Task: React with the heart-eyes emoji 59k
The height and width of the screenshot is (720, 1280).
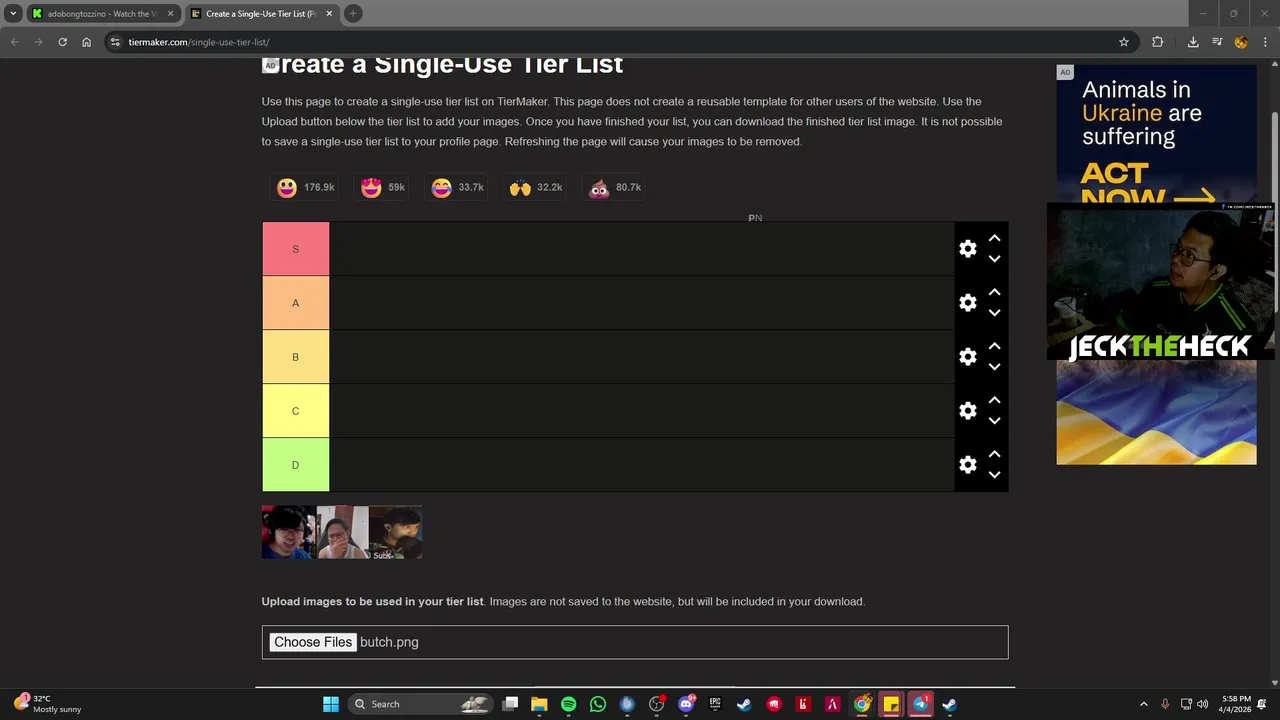Action: (x=383, y=188)
